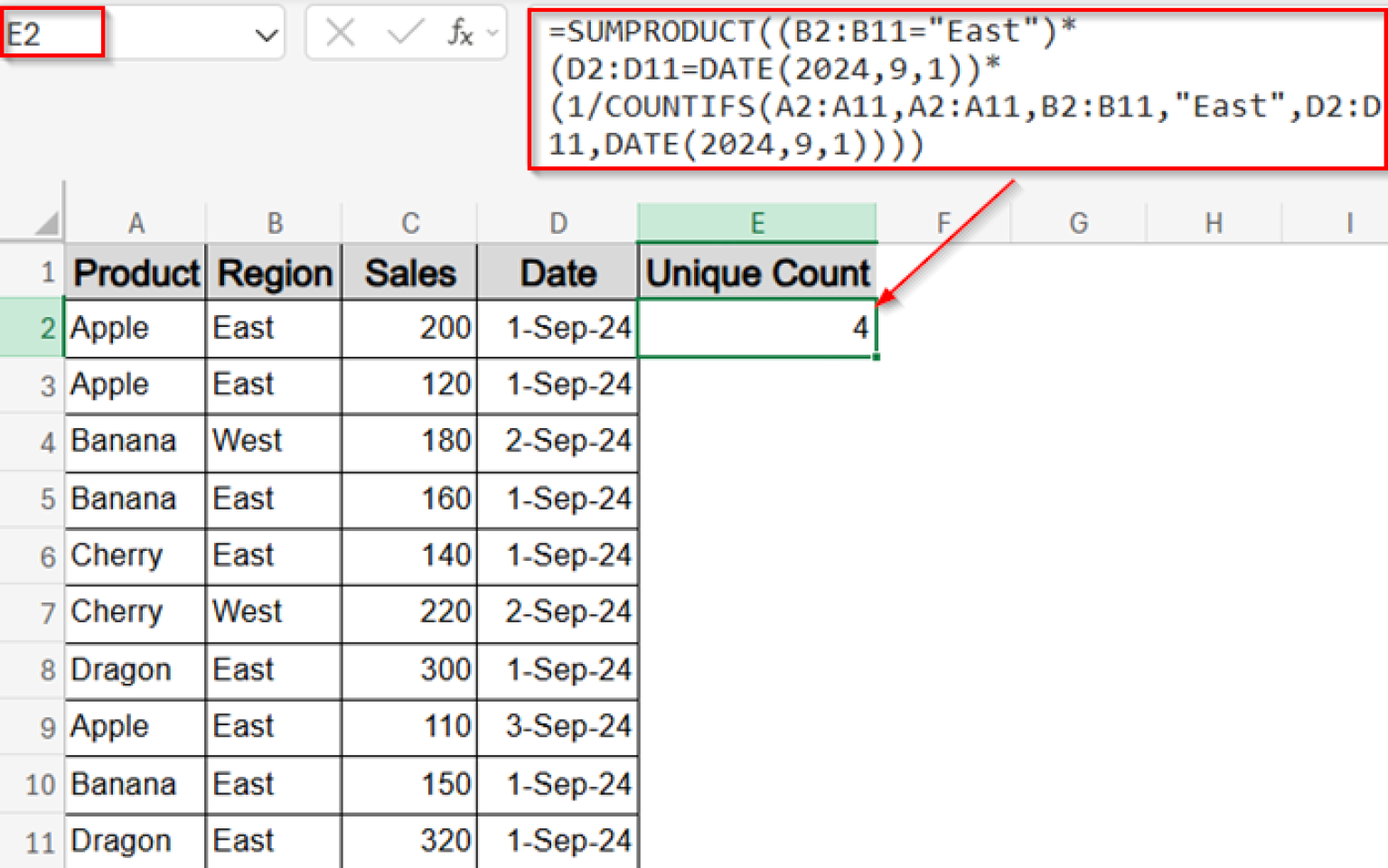
Task: Select cell E2 showing value 4
Action: (x=757, y=328)
